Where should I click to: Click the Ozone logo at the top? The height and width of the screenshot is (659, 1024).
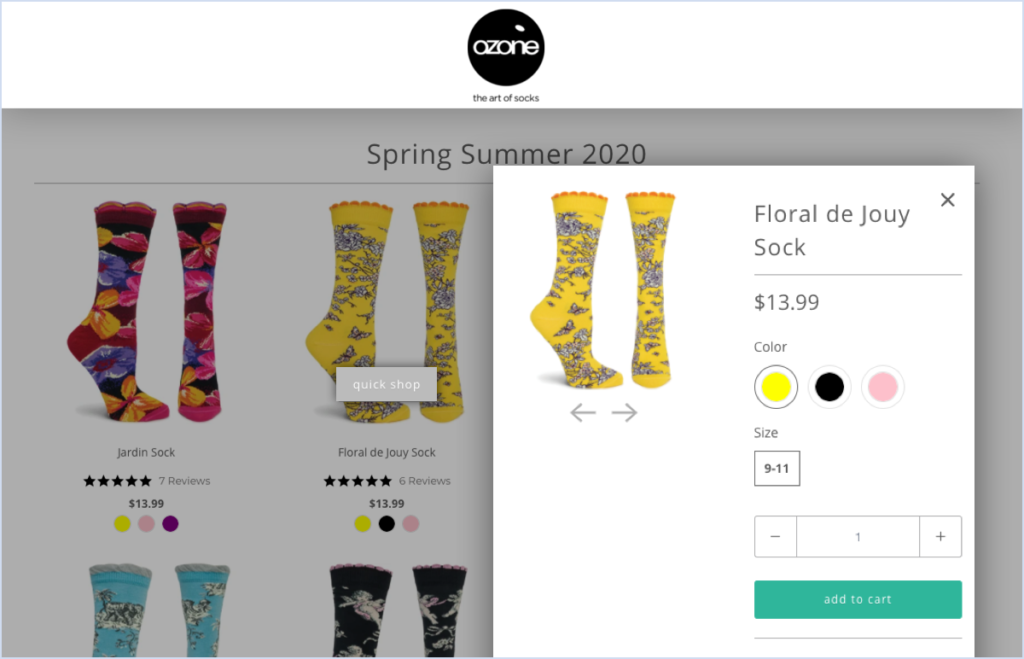point(505,47)
